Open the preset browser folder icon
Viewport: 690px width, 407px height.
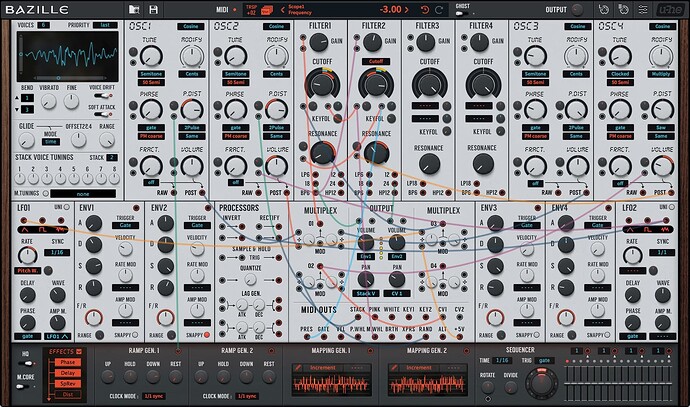[134, 9]
